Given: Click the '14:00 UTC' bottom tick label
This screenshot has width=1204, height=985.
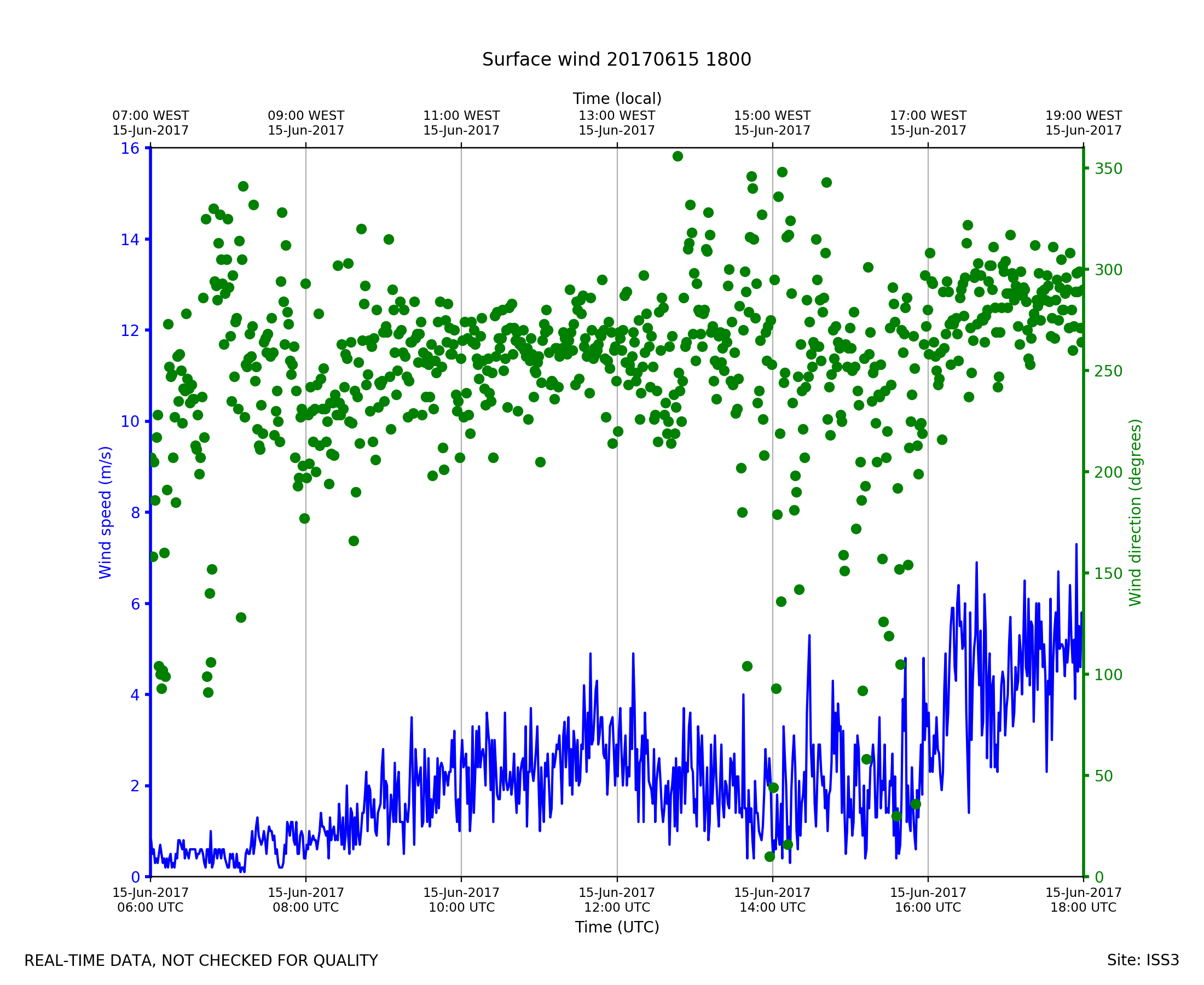Looking at the screenshot, I should 772,907.
